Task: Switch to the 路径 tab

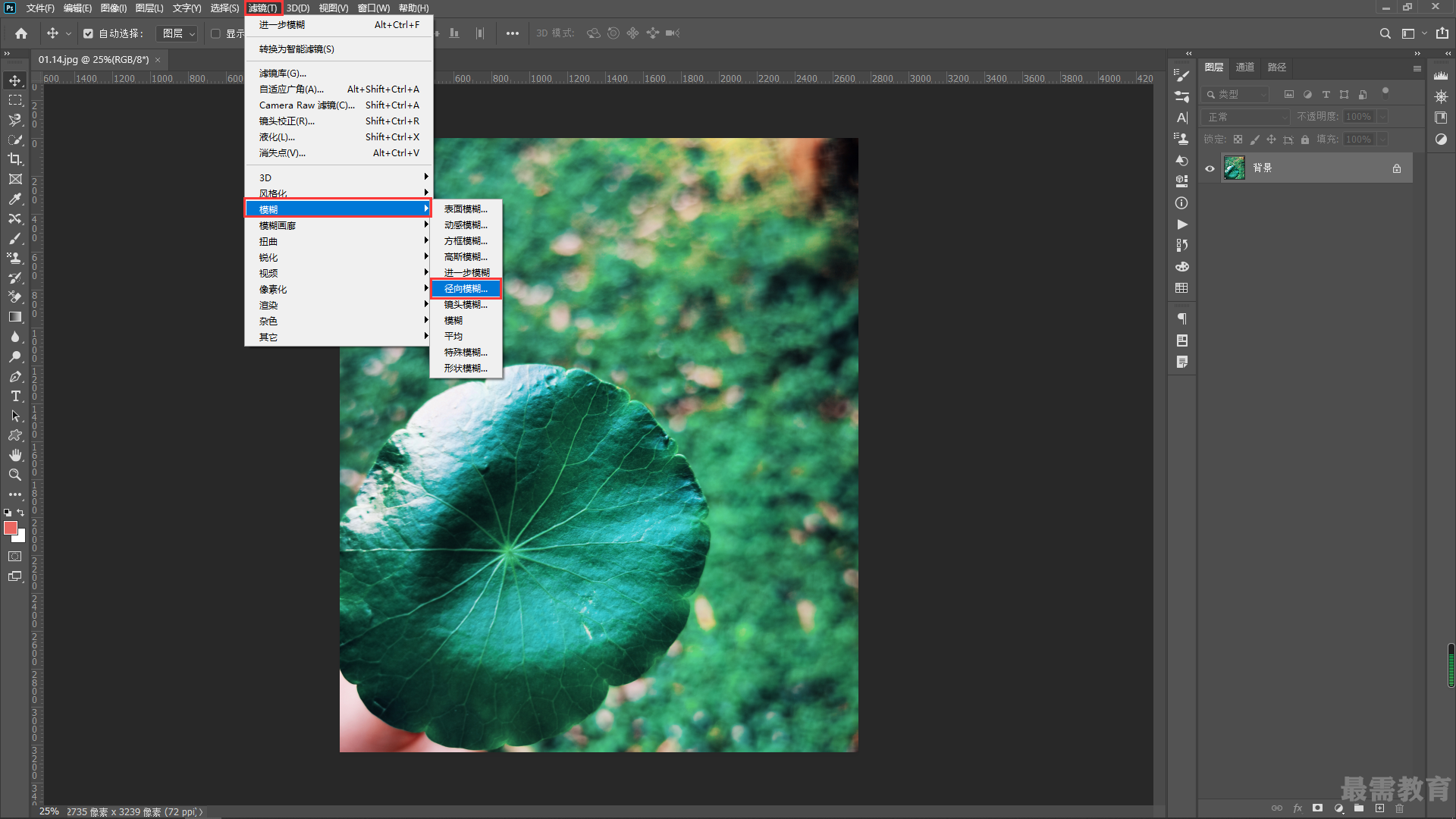Action: pos(1277,67)
